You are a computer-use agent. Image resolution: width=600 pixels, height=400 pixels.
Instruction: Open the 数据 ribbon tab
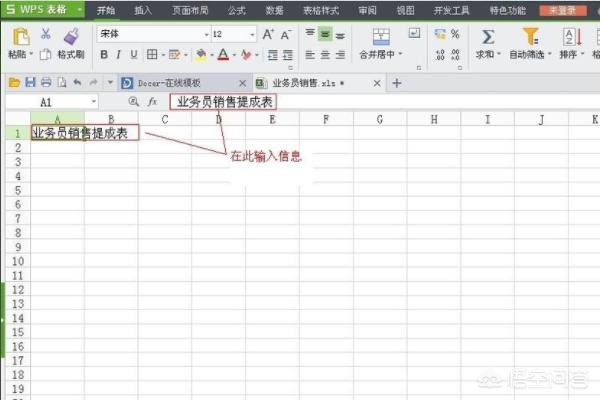(274, 10)
